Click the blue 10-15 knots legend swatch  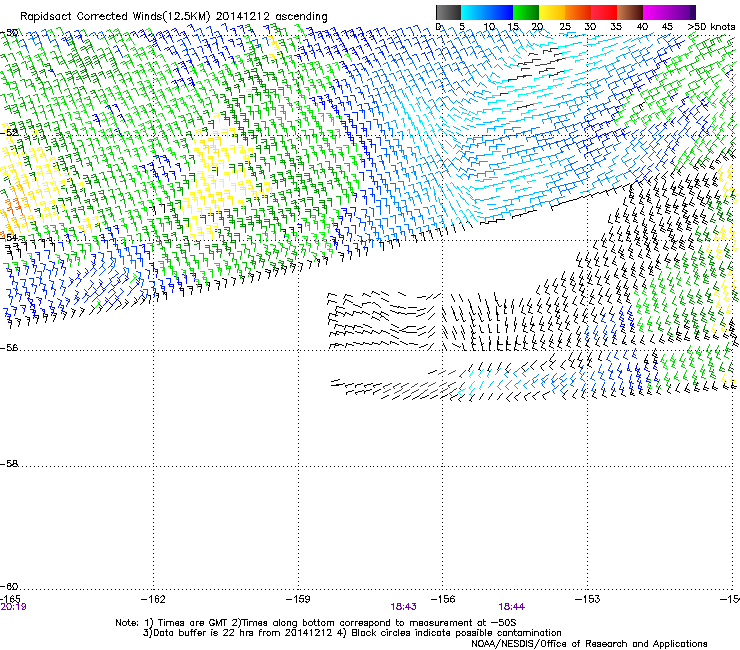click(500, 12)
